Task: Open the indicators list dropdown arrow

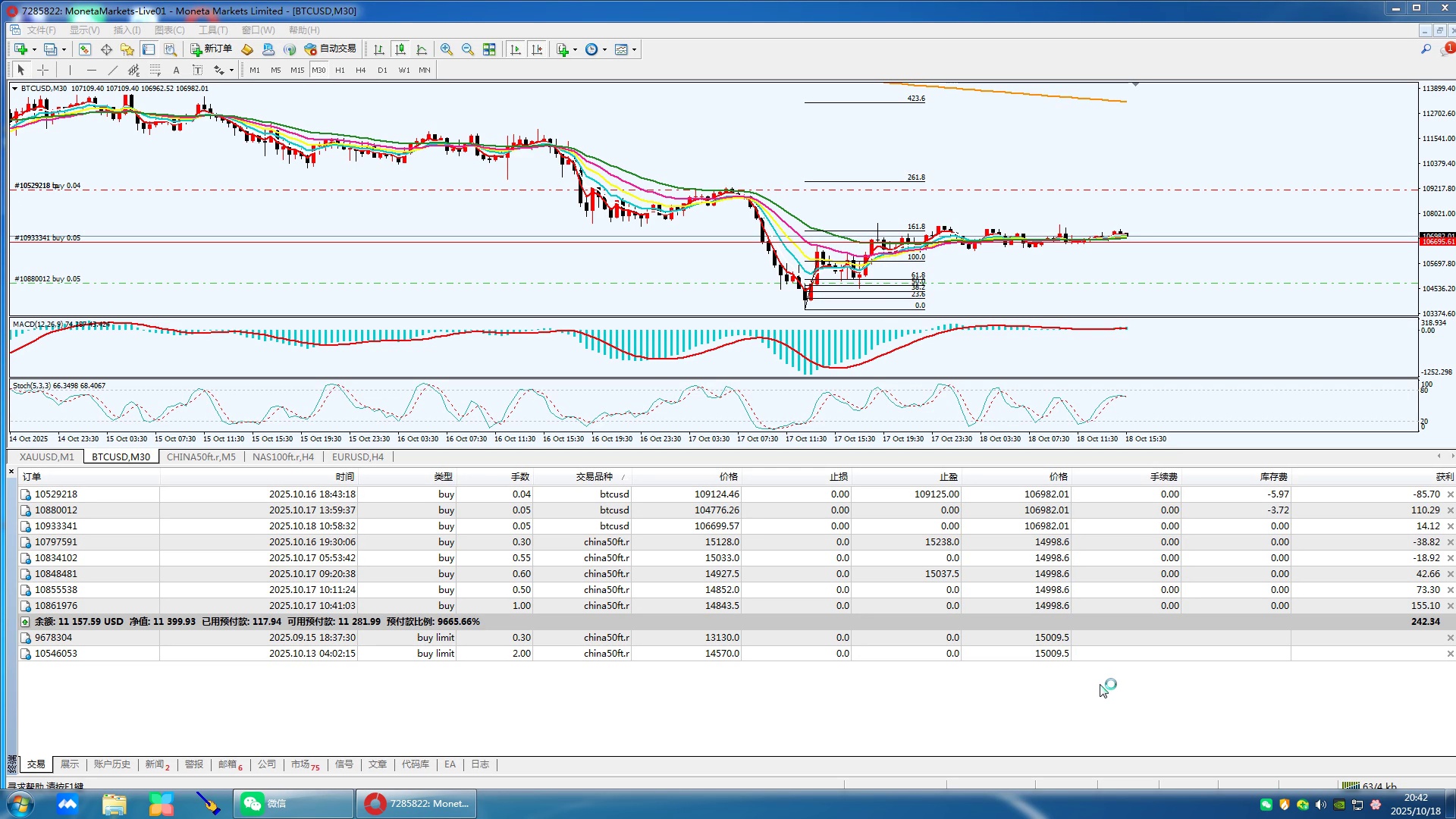Action: coord(575,50)
